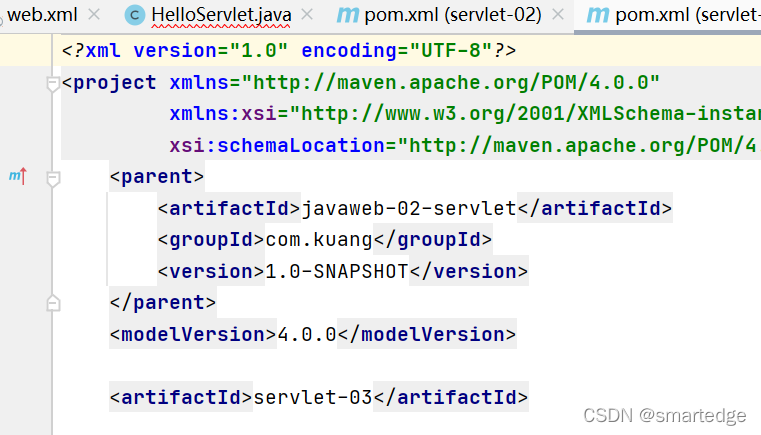Click Maven icon of pom.xml (servlet-02) tab
The width and height of the screenshot is (761, 435).
pyautogui.click(x=348, y=16)
